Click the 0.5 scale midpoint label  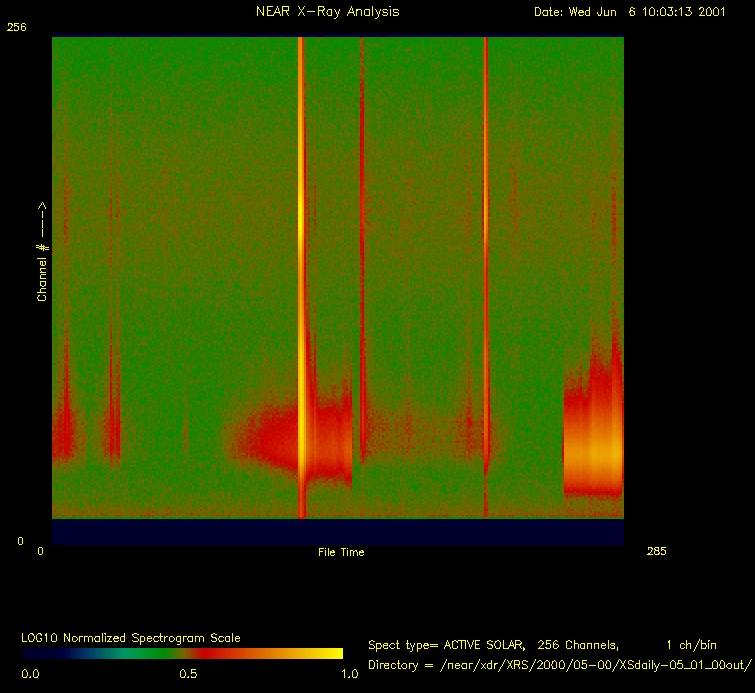(x=187, y=674)
